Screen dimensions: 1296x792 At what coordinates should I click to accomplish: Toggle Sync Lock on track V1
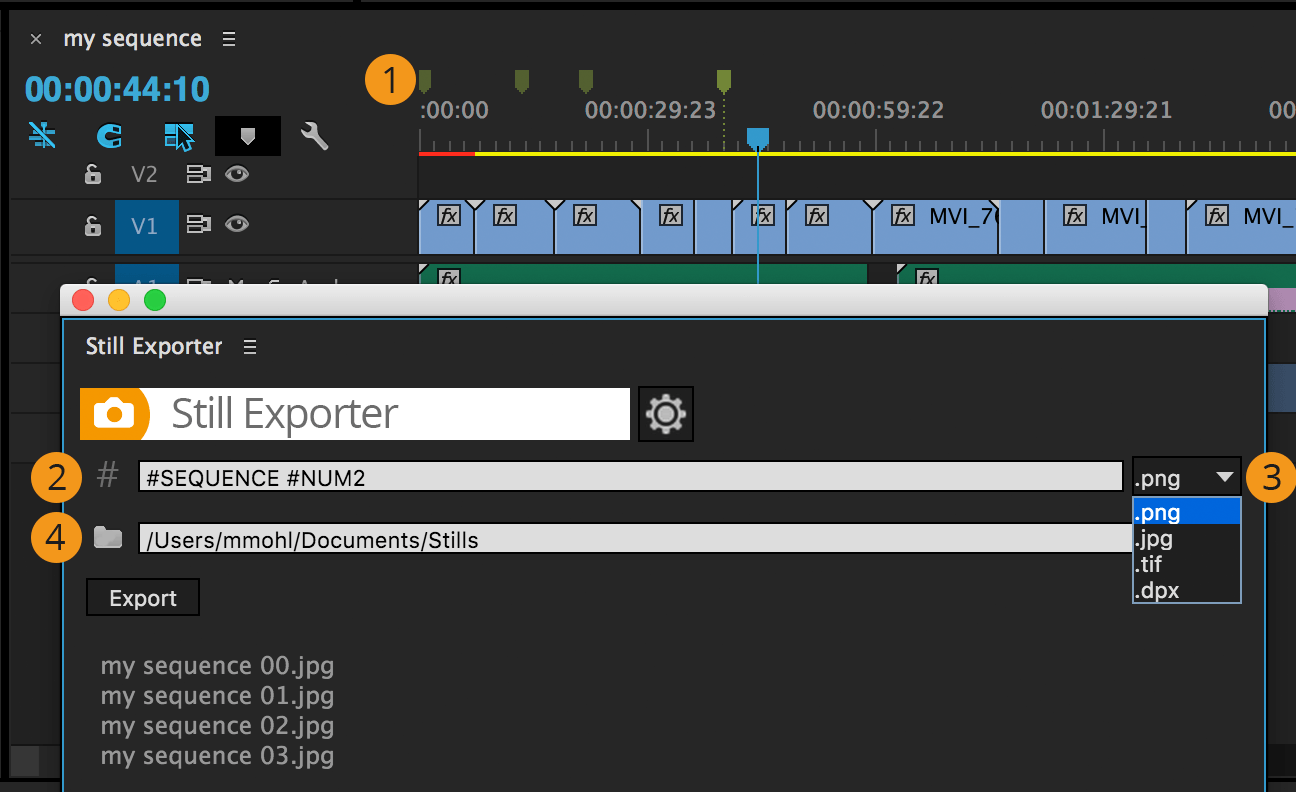pos(198,226)
